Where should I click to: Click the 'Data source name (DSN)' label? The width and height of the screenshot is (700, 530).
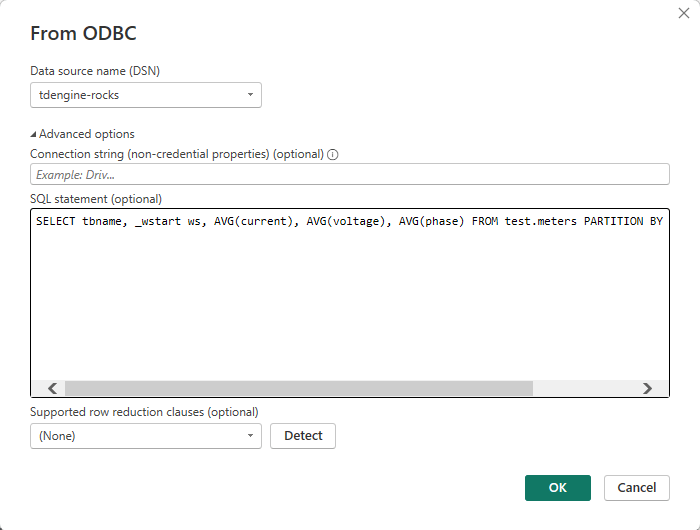pyautogui.click(x=95, y=70)
